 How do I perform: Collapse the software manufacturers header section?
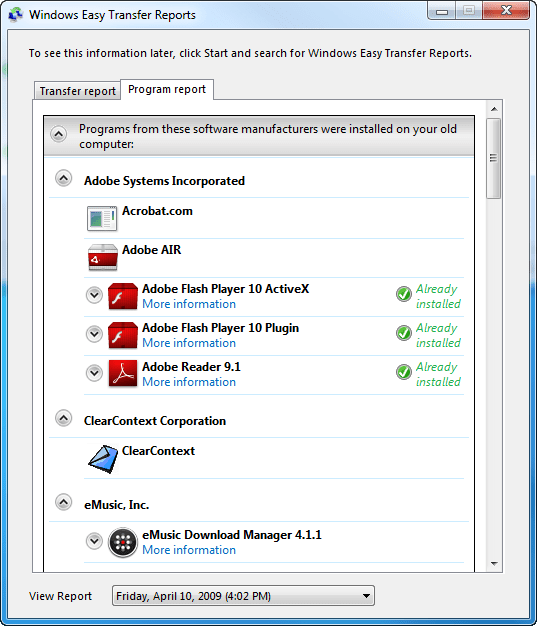pyautogui.click(x=59, y=135)
